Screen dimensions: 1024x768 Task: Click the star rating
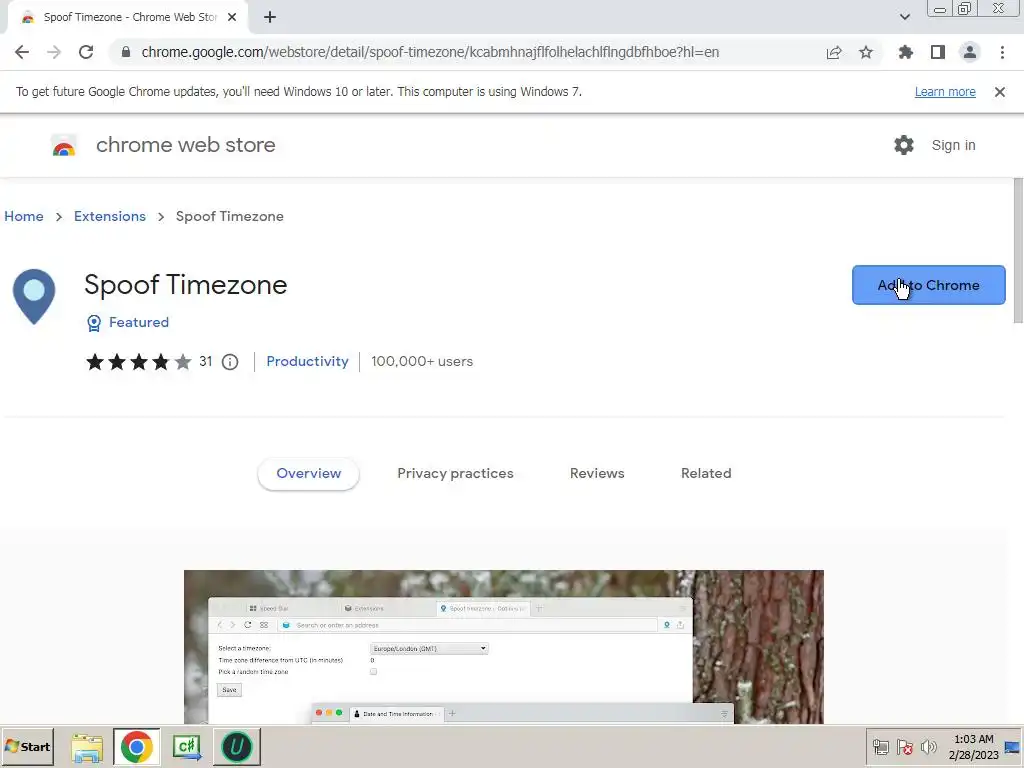click(138, 362)
